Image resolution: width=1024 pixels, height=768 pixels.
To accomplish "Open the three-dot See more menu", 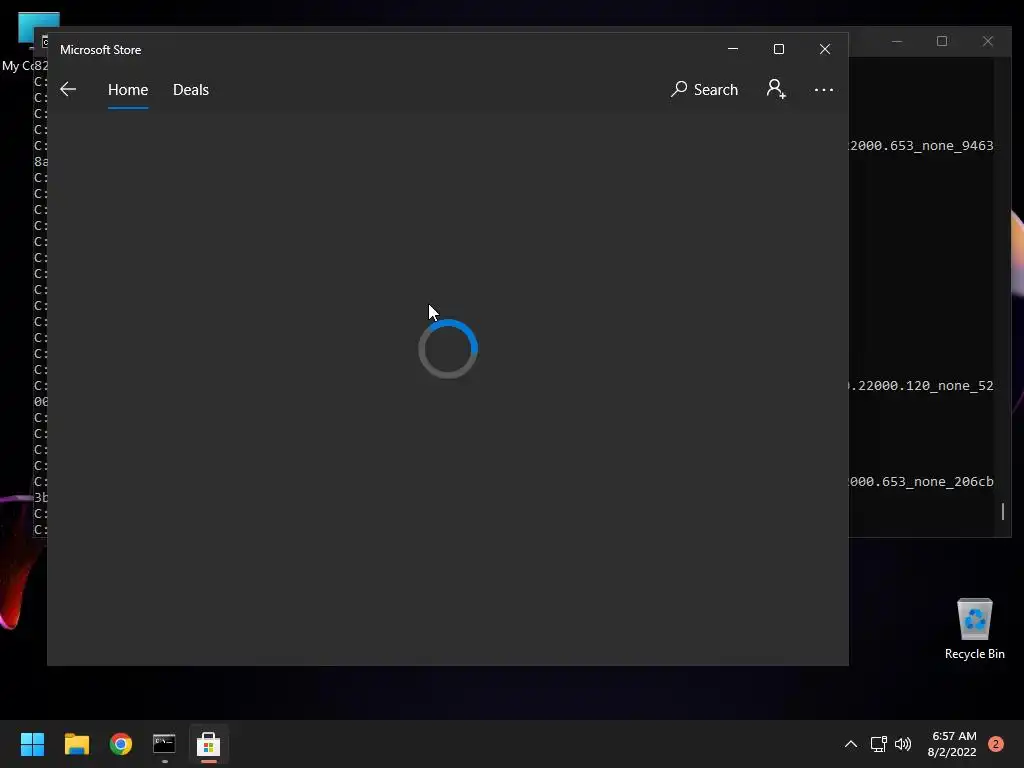I will [x=824, y=89].
